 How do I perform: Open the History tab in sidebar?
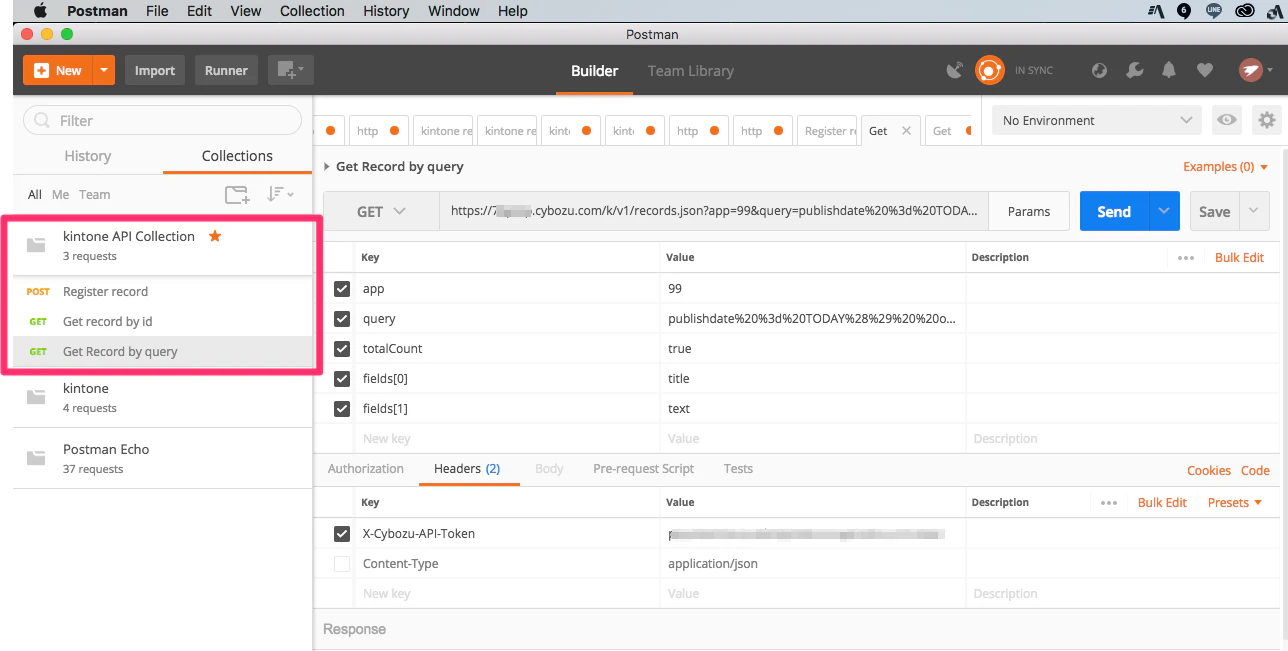tap(87, 156)
